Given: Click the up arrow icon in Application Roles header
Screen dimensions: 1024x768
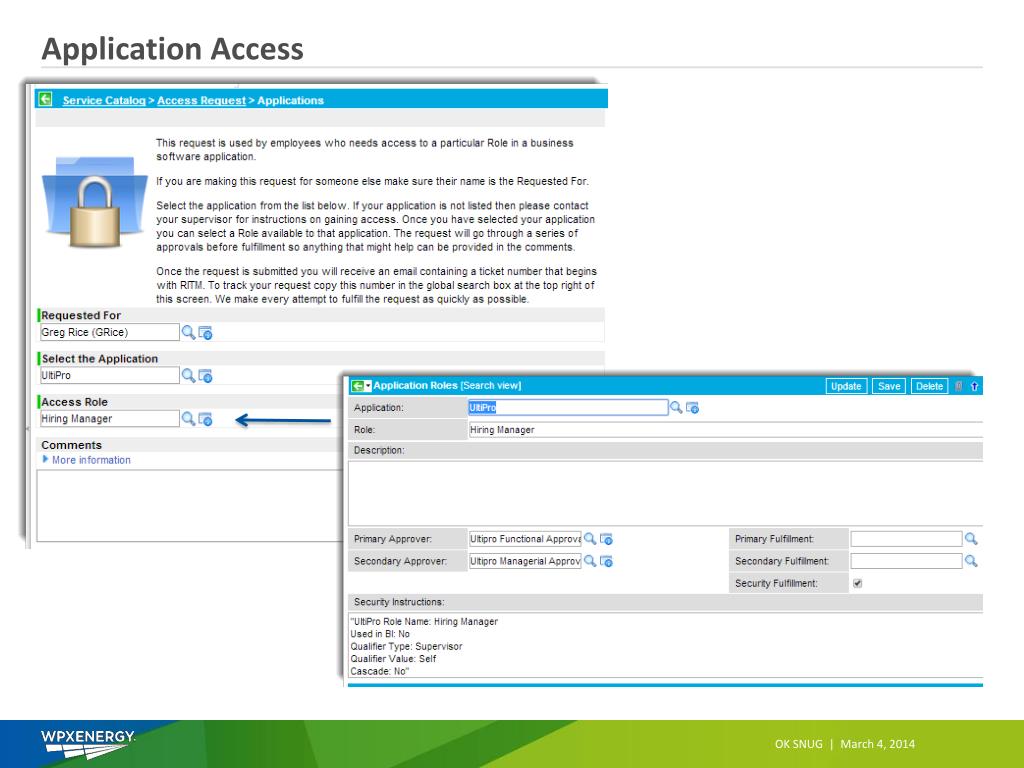Looking at the screenshot, I should (x=974, y=386).
